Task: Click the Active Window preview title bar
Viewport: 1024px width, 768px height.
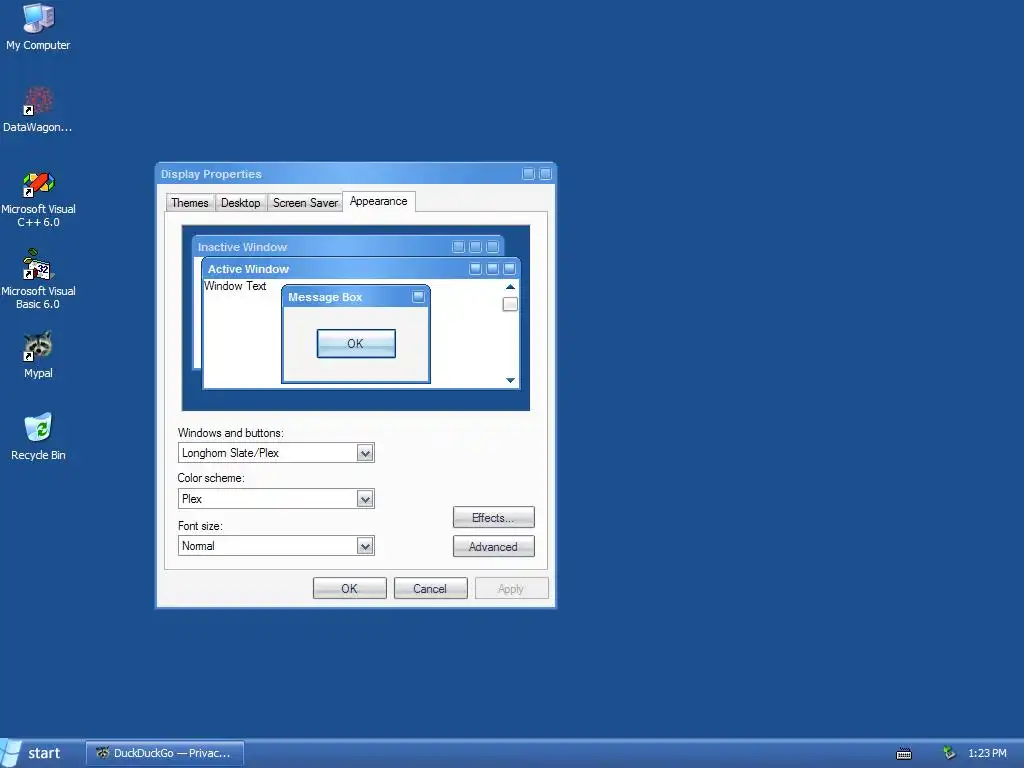Action: (x=361, y=269)
